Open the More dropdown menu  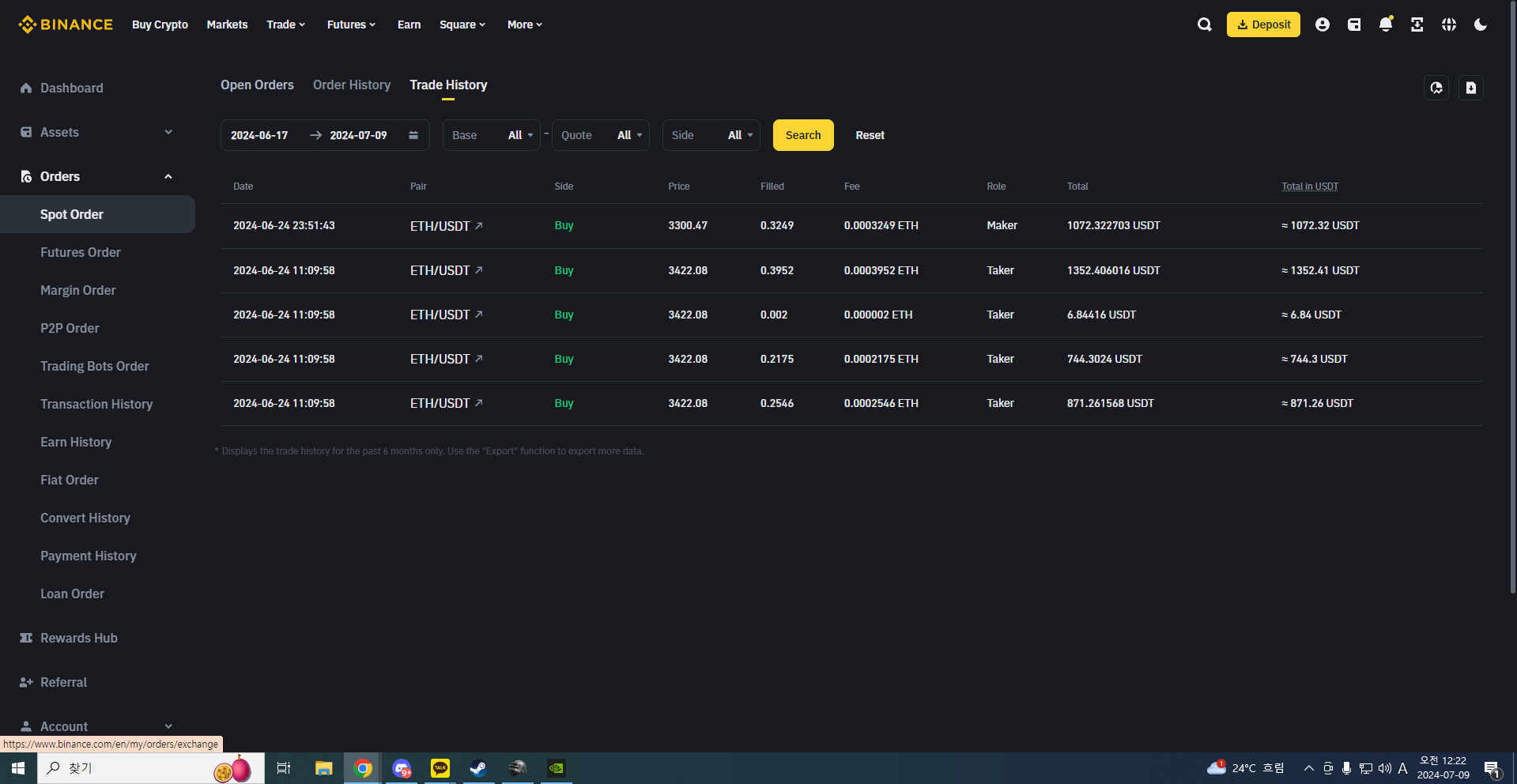pyautogui.click(x=525, y=24)
